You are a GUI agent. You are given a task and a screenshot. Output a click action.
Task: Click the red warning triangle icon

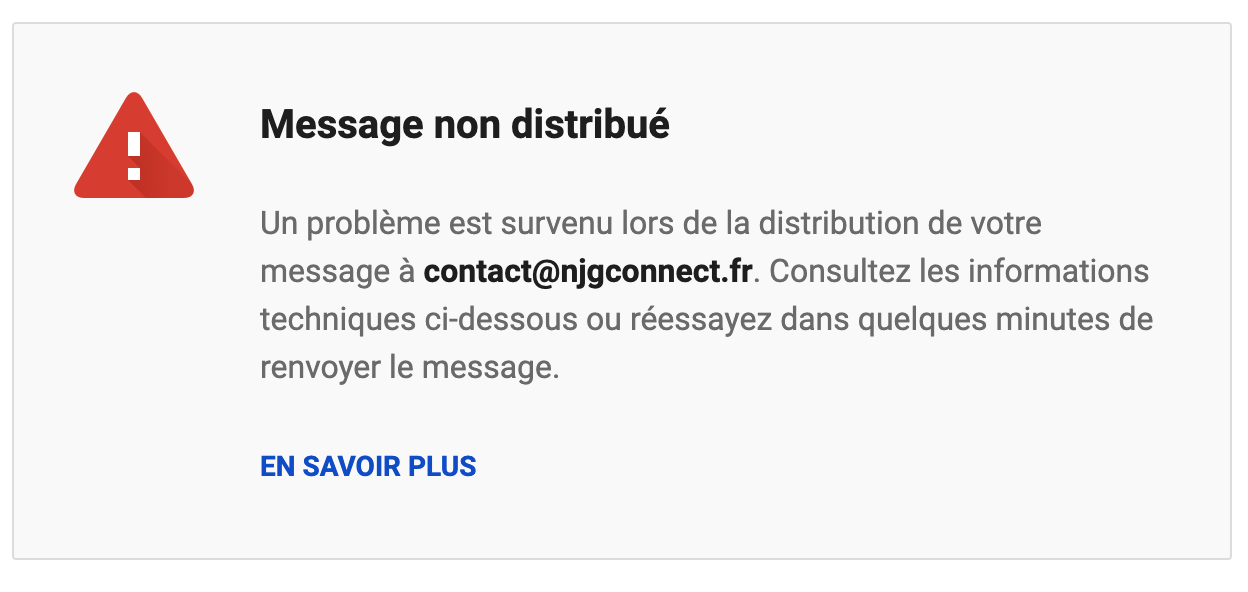pos(133,150)
